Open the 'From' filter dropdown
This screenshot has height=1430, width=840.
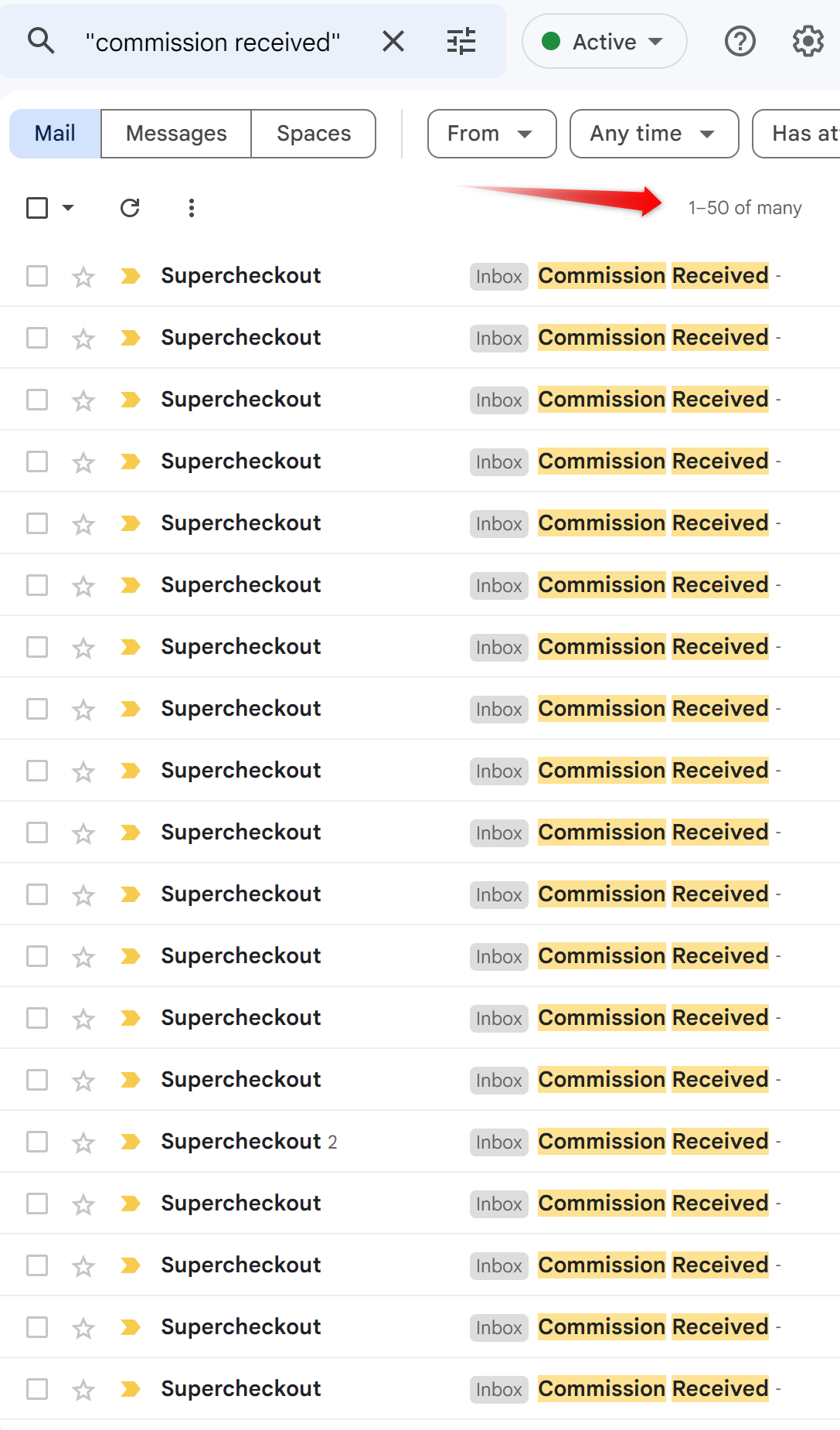pos(491,133)
